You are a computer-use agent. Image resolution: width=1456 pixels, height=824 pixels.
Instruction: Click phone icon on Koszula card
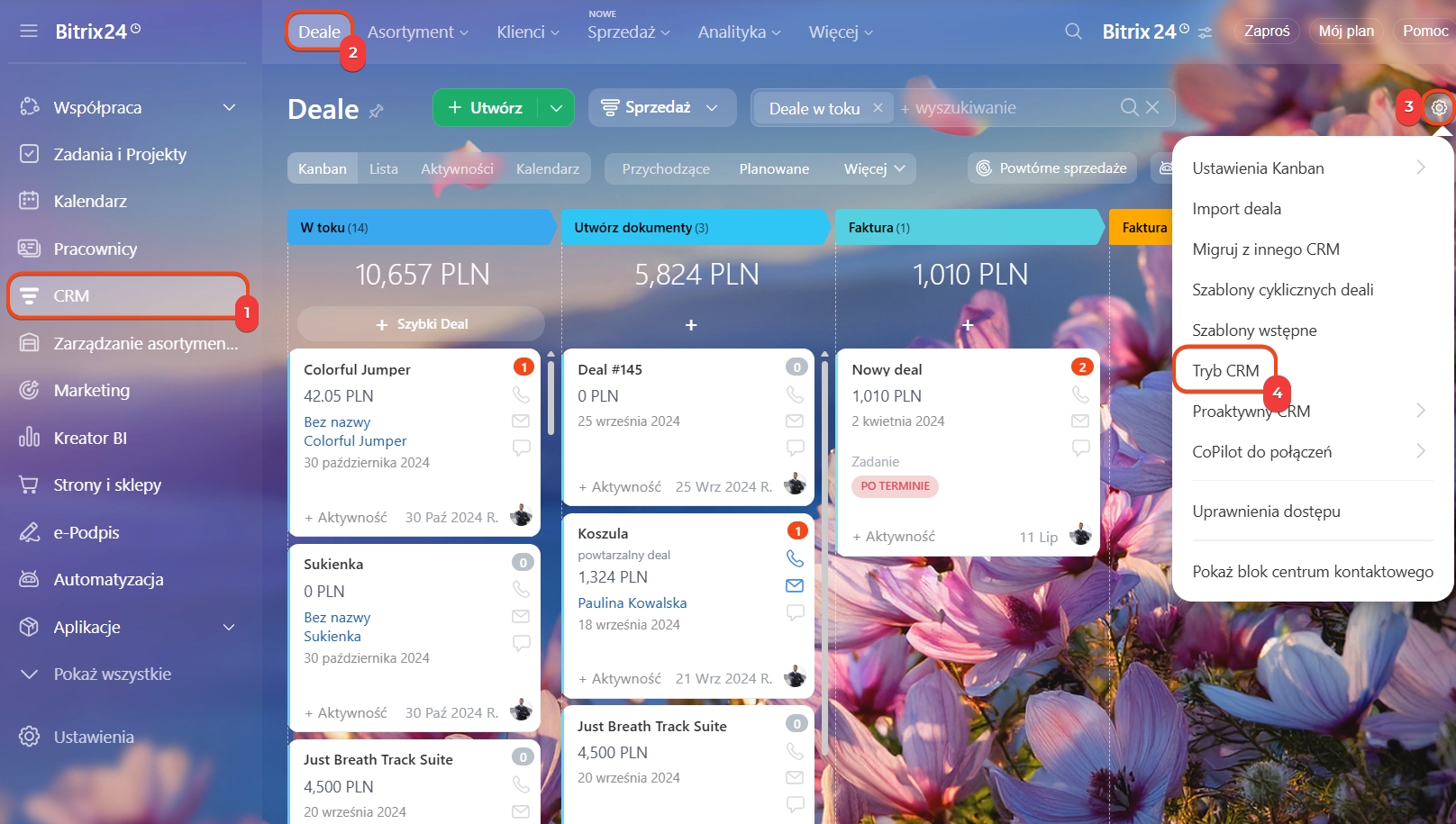tap(795, 558)
